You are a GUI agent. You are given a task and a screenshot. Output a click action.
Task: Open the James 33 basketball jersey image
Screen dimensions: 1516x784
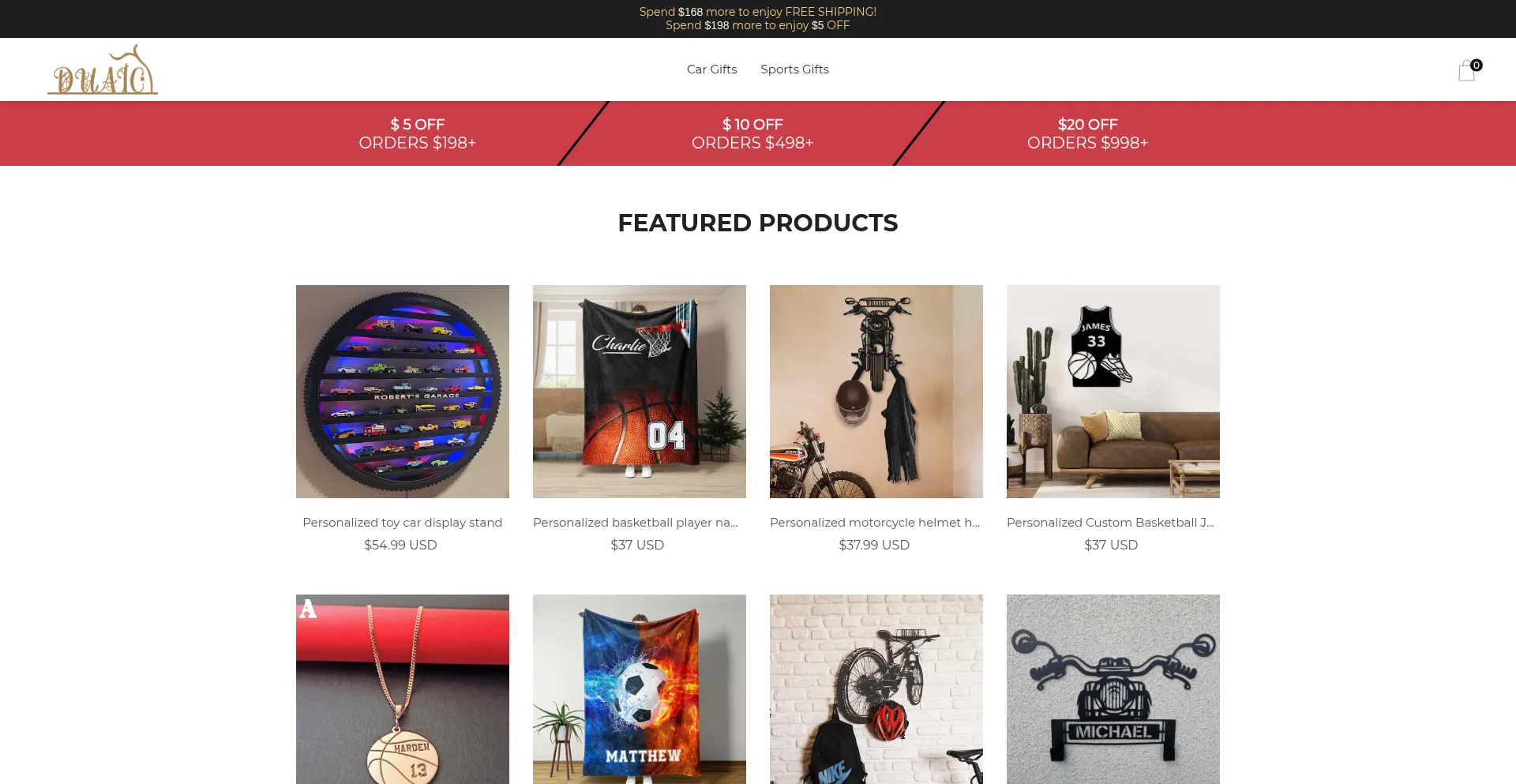click(1113, 392)
